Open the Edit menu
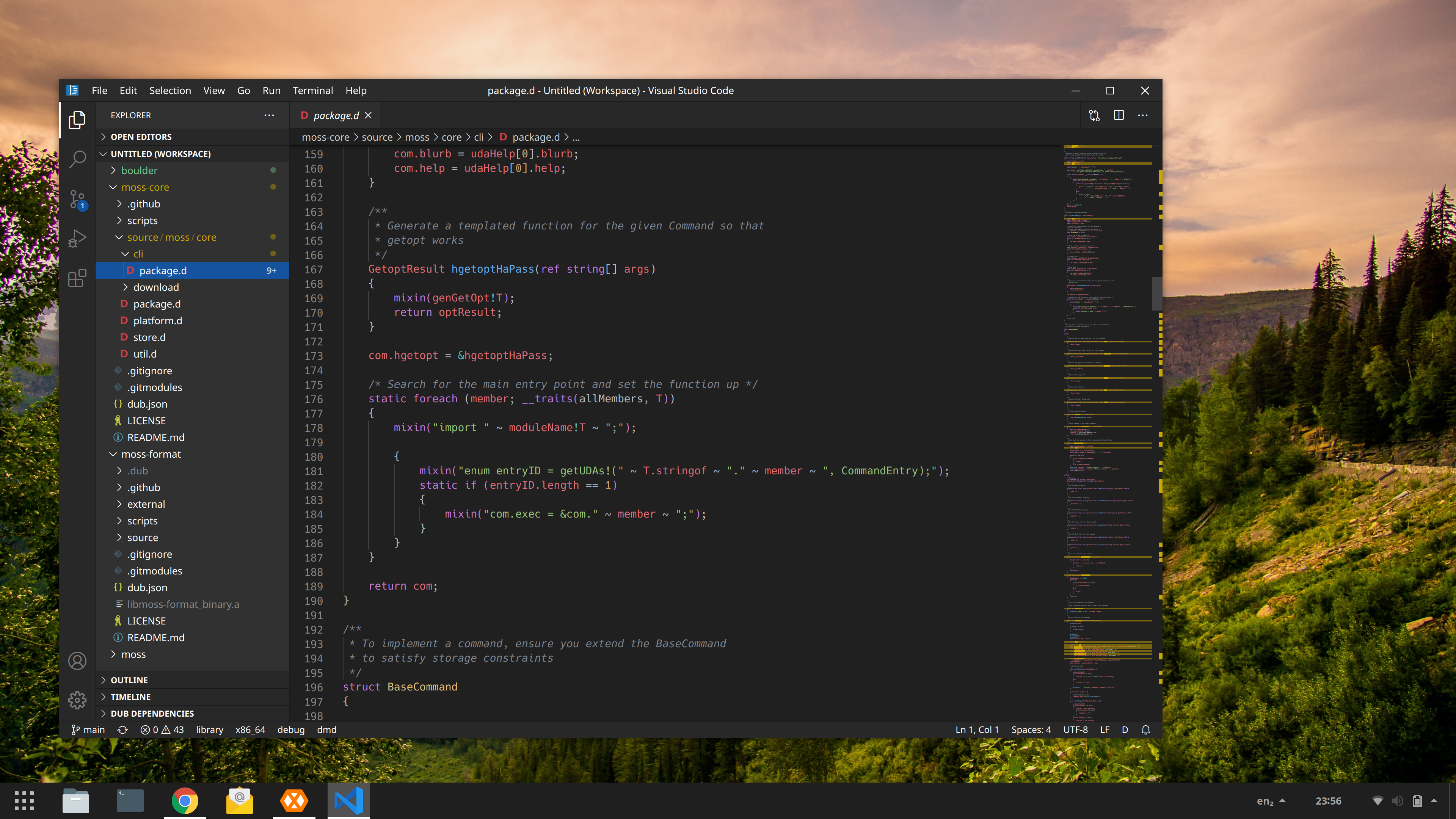1456x819 pixels. click(128, 91)
